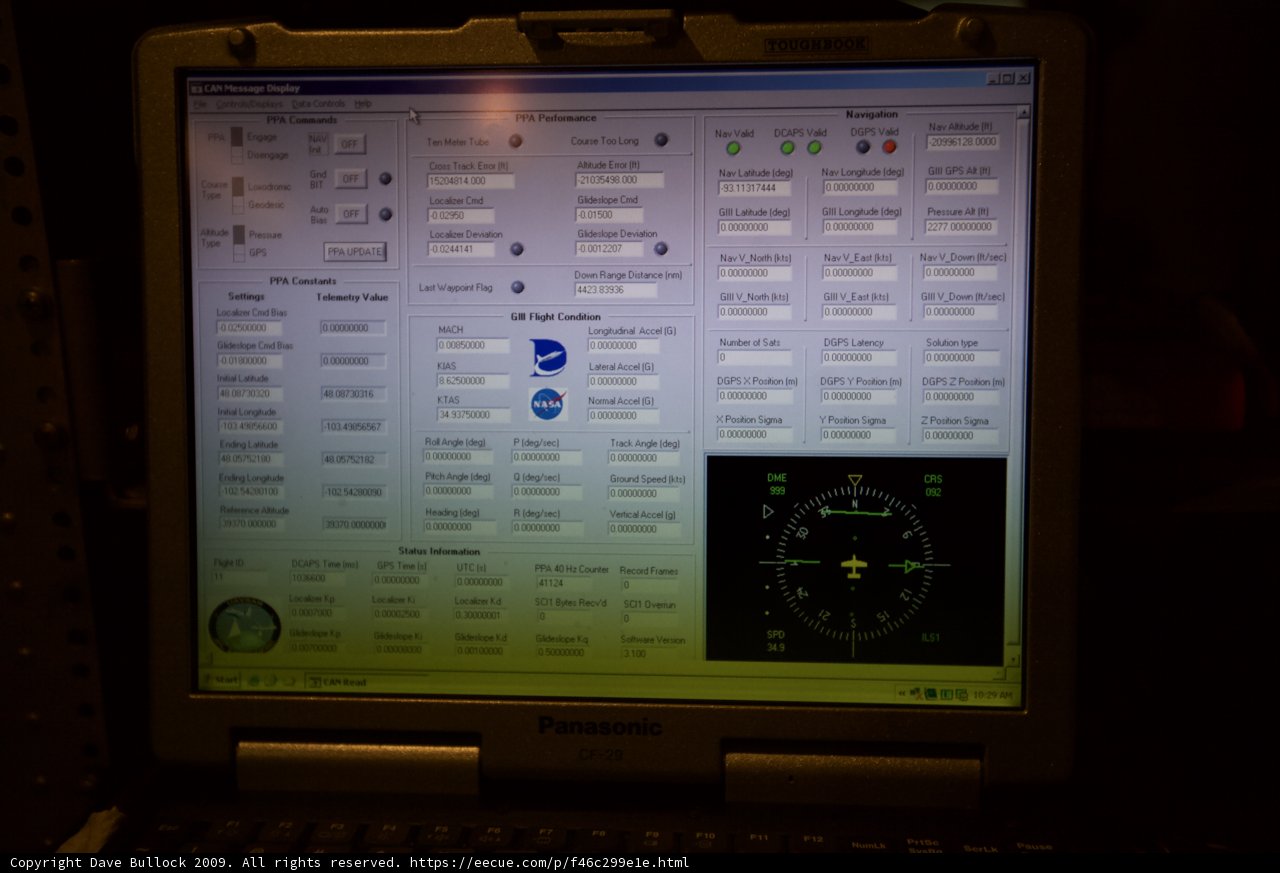Click the green Nav Valid LED
Viewport: 1280px width, 873px height.
click(x=733, y=148)
